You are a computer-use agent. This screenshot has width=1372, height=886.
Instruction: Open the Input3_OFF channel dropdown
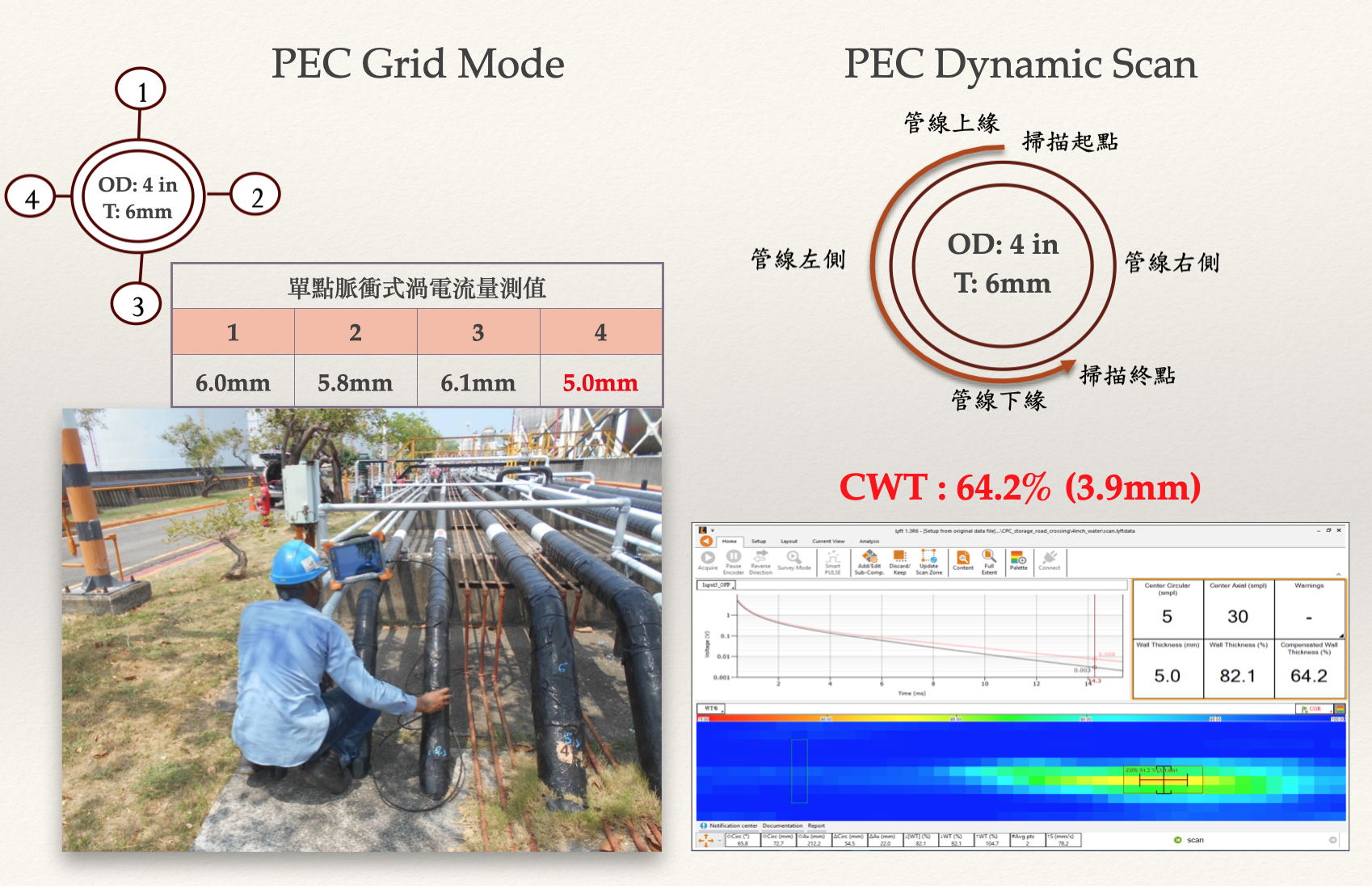pyautogui.click(x=717, y=584)
